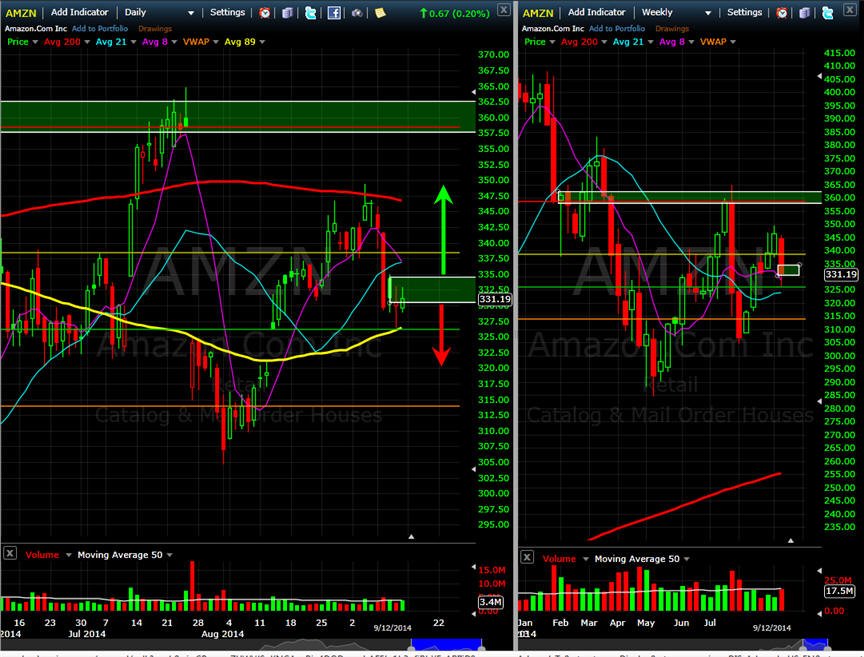Click the Aug 2014 label on Daily time axis
Screen dimensions: 864x657
(x=222, y=634)
